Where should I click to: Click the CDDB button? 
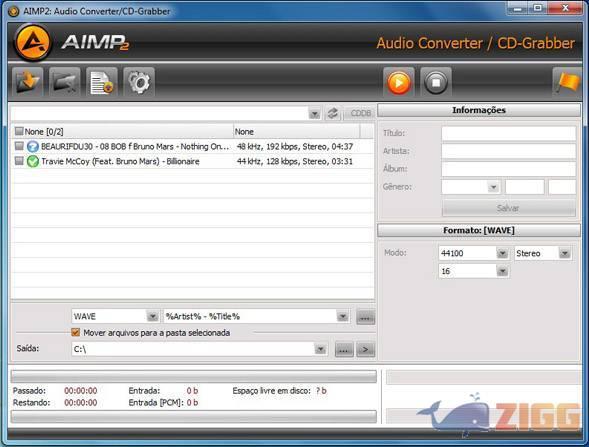360,113
